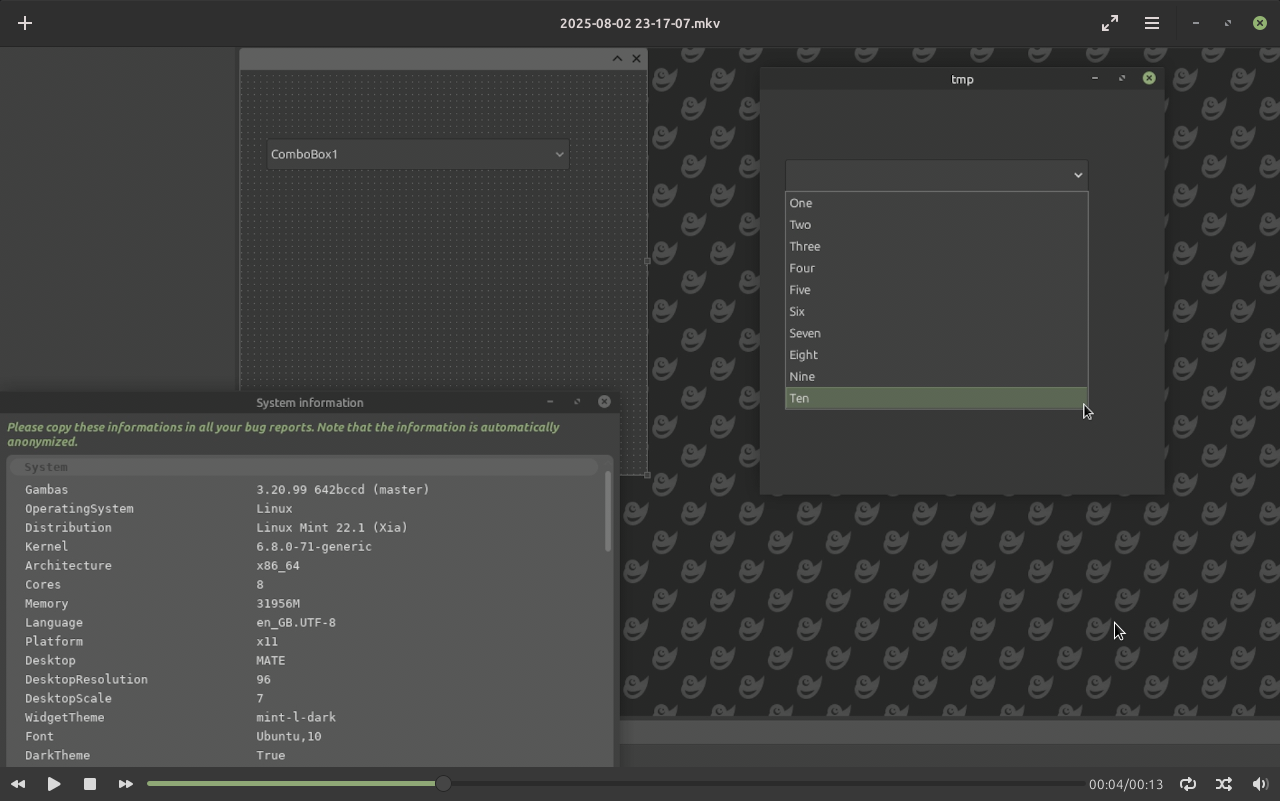
Task: Collapse the form editor panel chevron
Action: 617,59
